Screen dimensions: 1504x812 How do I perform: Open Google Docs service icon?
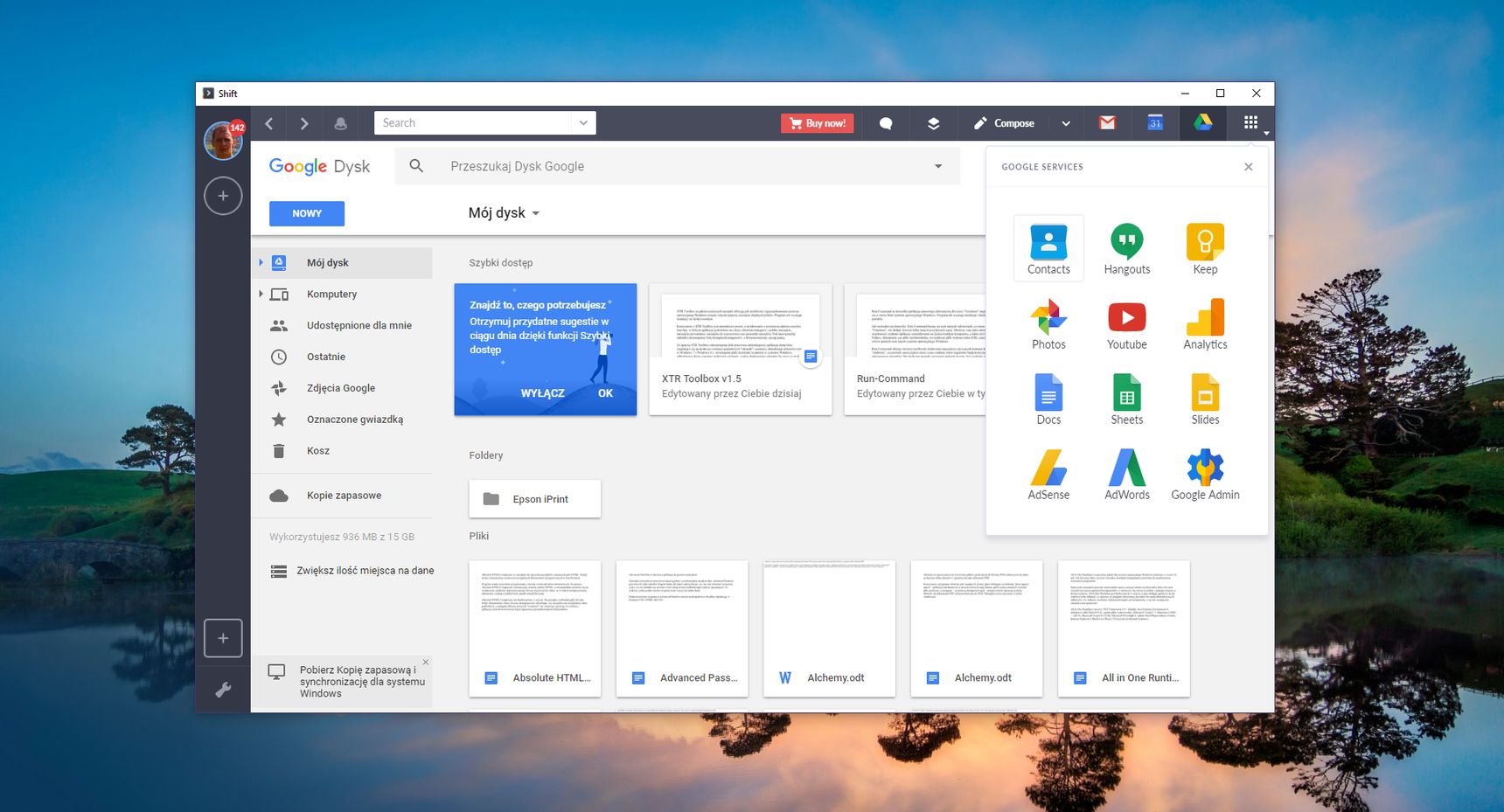(1048, 399)
